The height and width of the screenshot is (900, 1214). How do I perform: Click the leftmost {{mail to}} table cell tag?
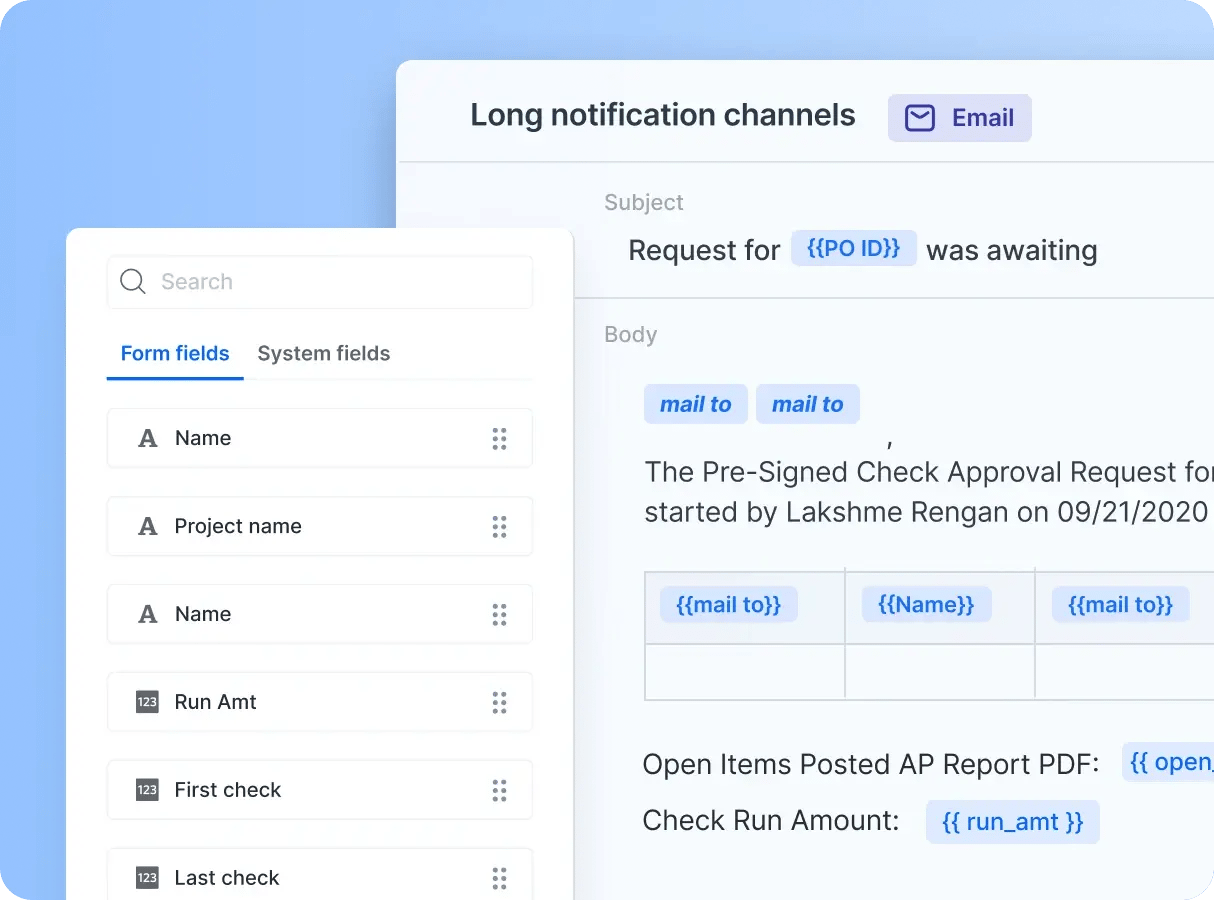coord(728,604)
